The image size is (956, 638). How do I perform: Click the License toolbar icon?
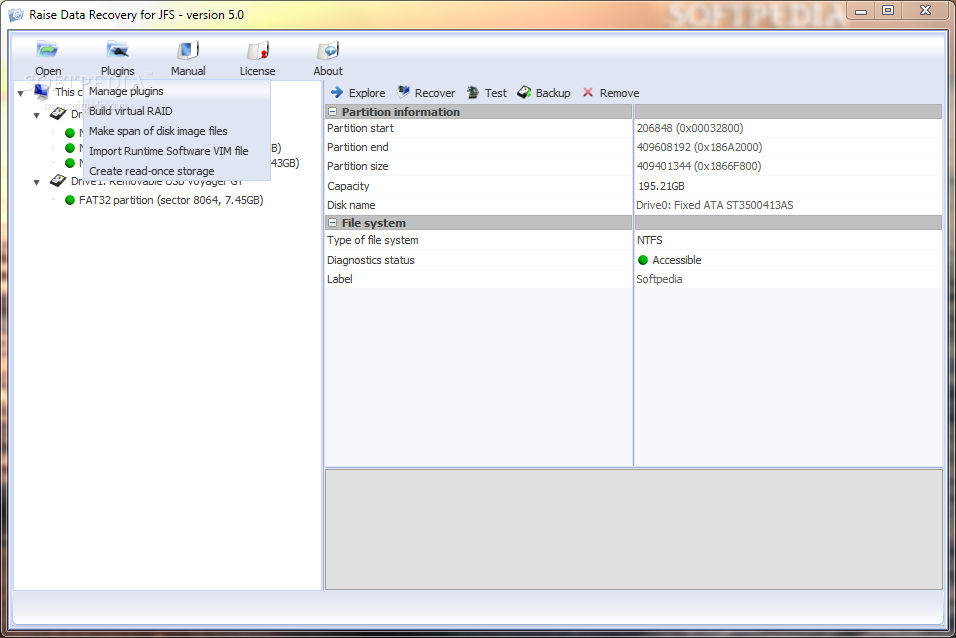coord(258,49)
